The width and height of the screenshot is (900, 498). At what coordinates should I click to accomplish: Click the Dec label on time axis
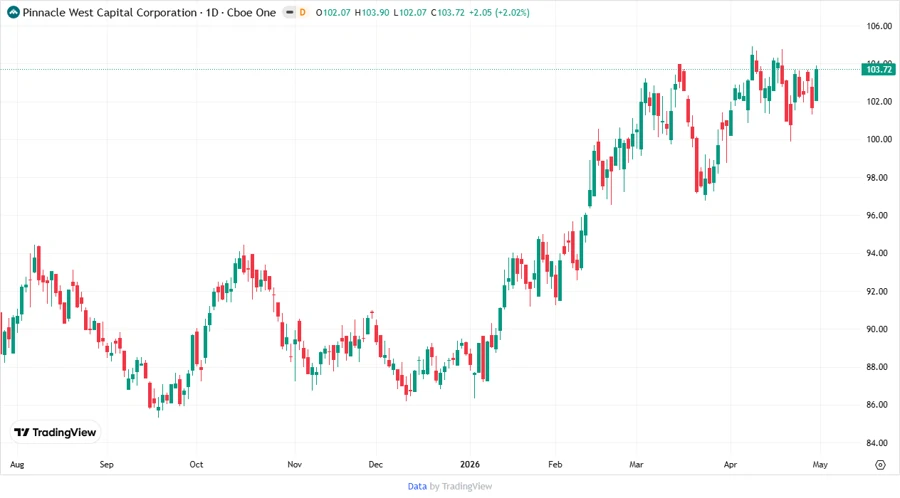375,465
